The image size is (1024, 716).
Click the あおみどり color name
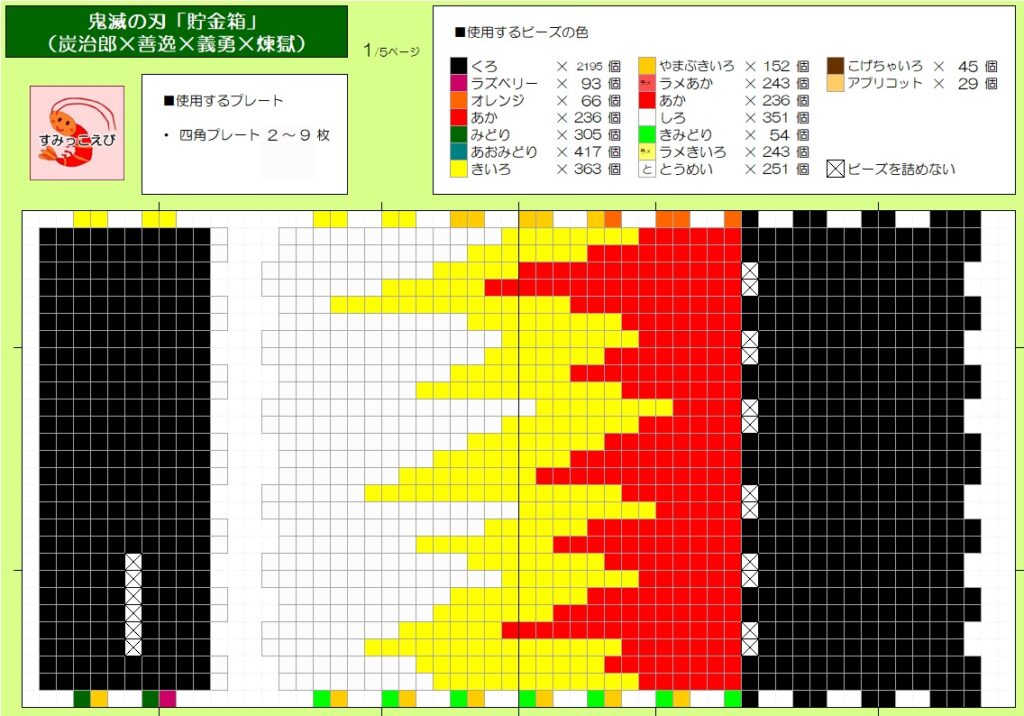[x=504, y=152]
